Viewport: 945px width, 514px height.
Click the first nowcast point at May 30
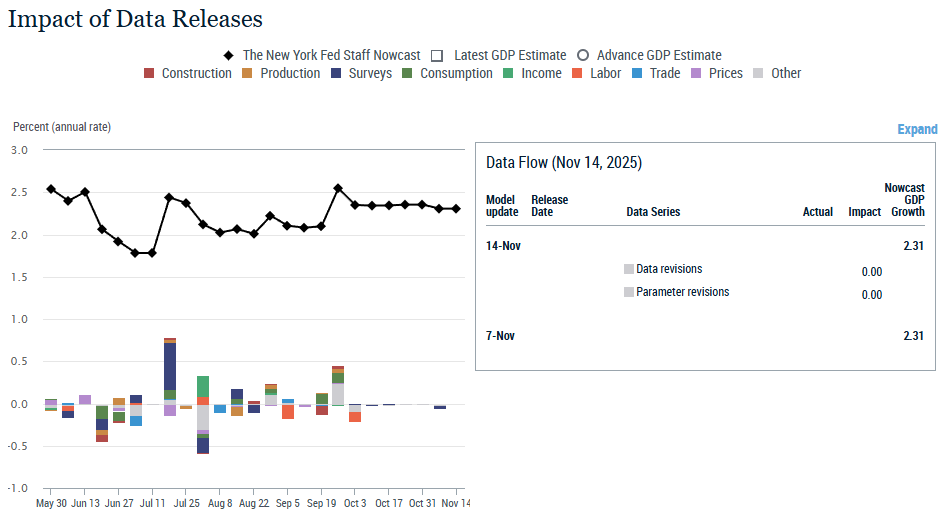51,189
